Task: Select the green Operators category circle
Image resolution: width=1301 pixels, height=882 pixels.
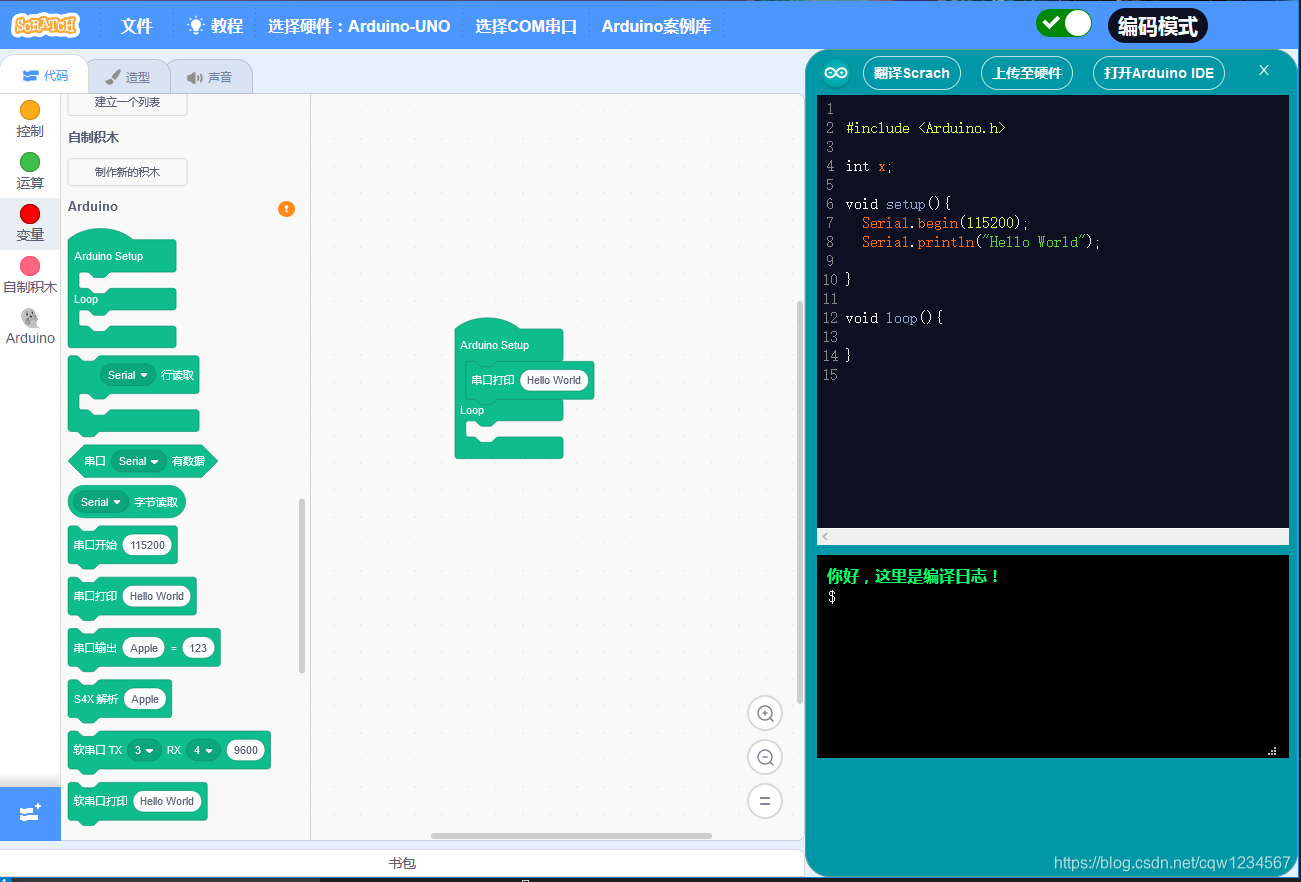Action: (x=30, y=162)
